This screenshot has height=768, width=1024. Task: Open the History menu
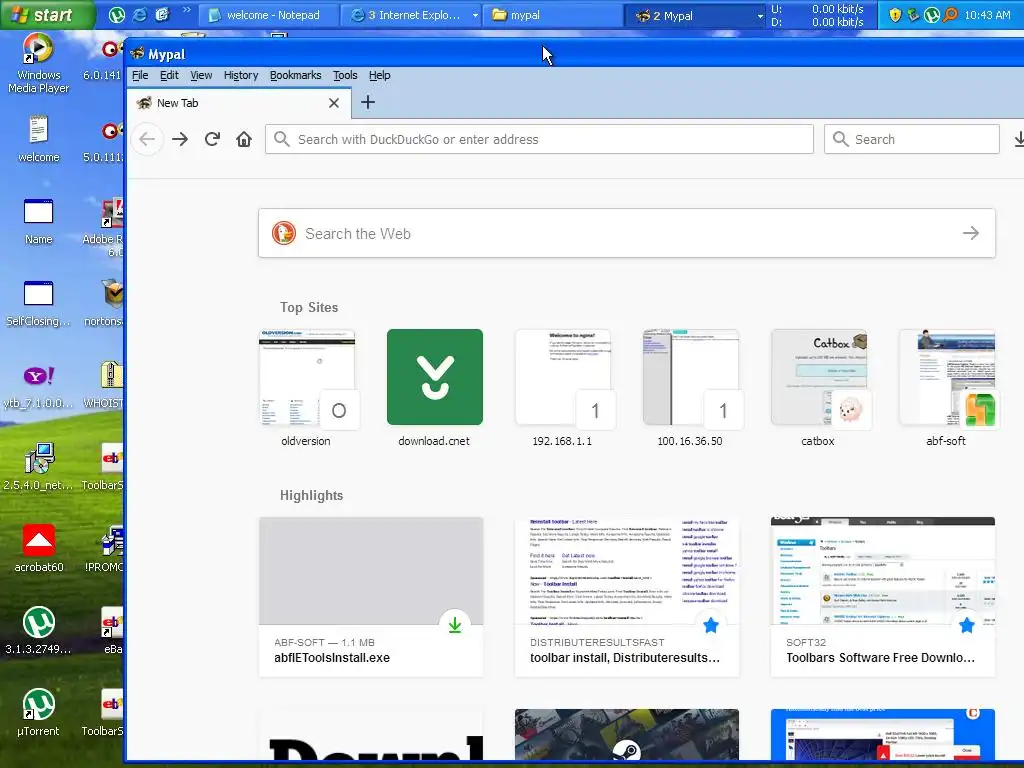(x=241, y=75)
